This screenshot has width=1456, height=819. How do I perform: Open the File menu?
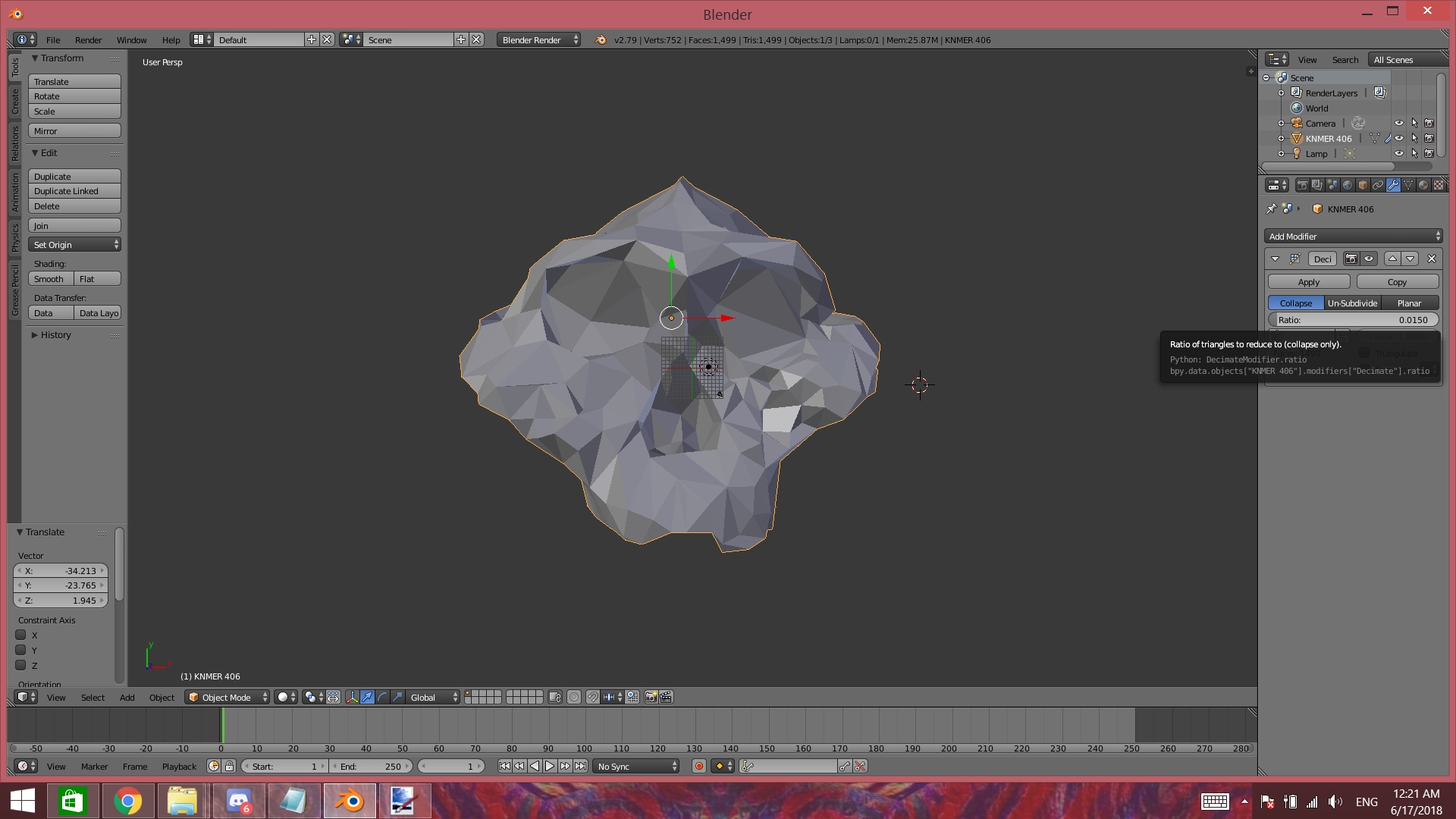(x=53, y=39)
